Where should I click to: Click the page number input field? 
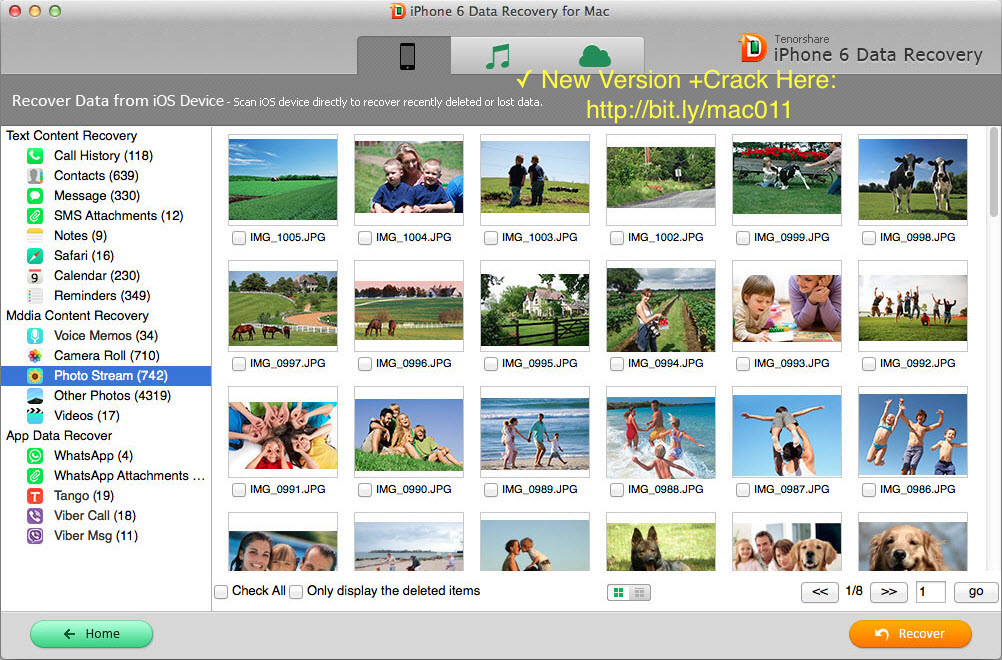930,592
